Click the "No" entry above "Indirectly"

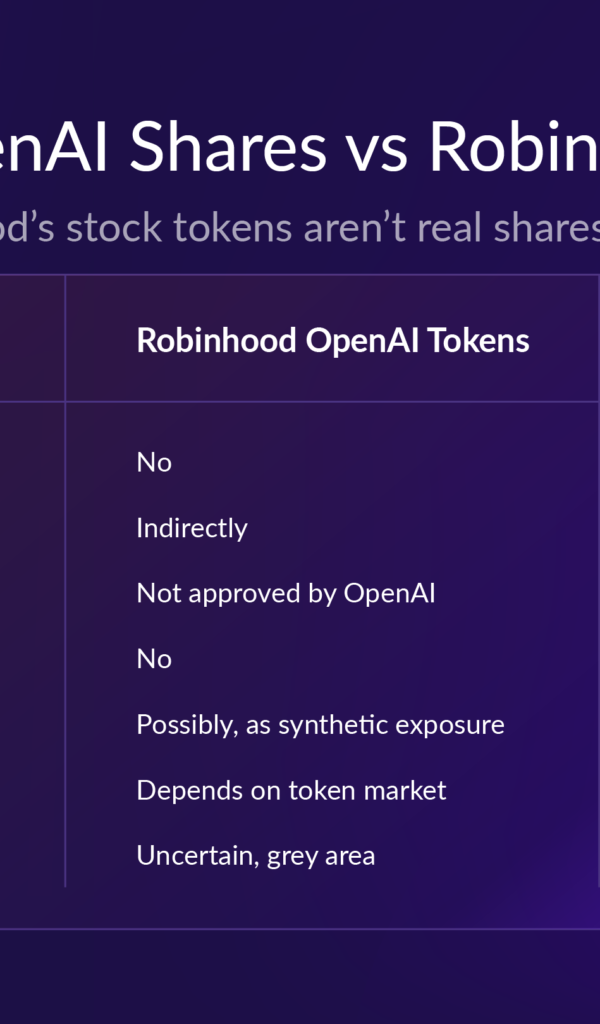pos(154,462)
